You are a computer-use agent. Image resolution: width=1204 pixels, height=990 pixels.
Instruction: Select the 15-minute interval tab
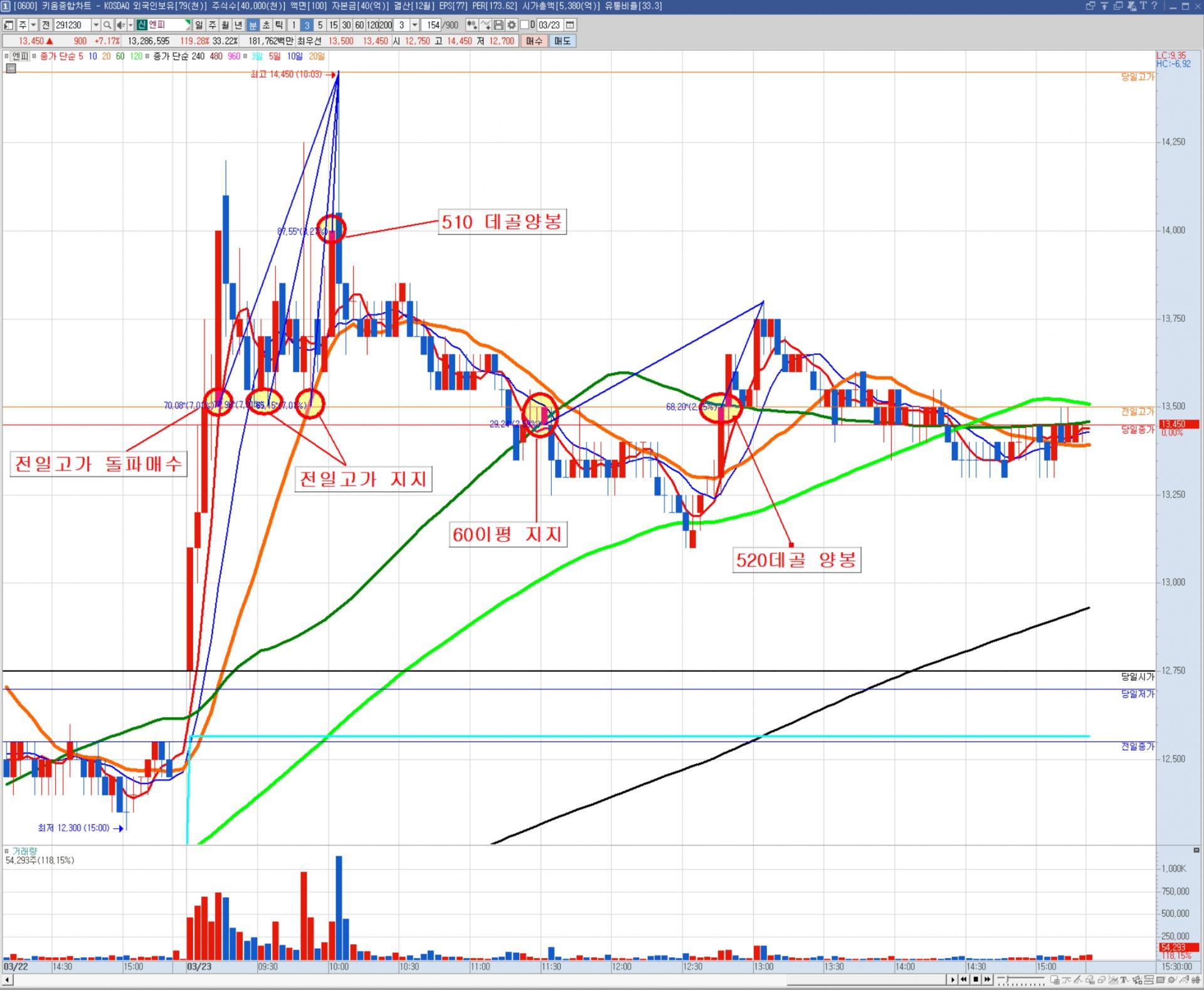333,25
